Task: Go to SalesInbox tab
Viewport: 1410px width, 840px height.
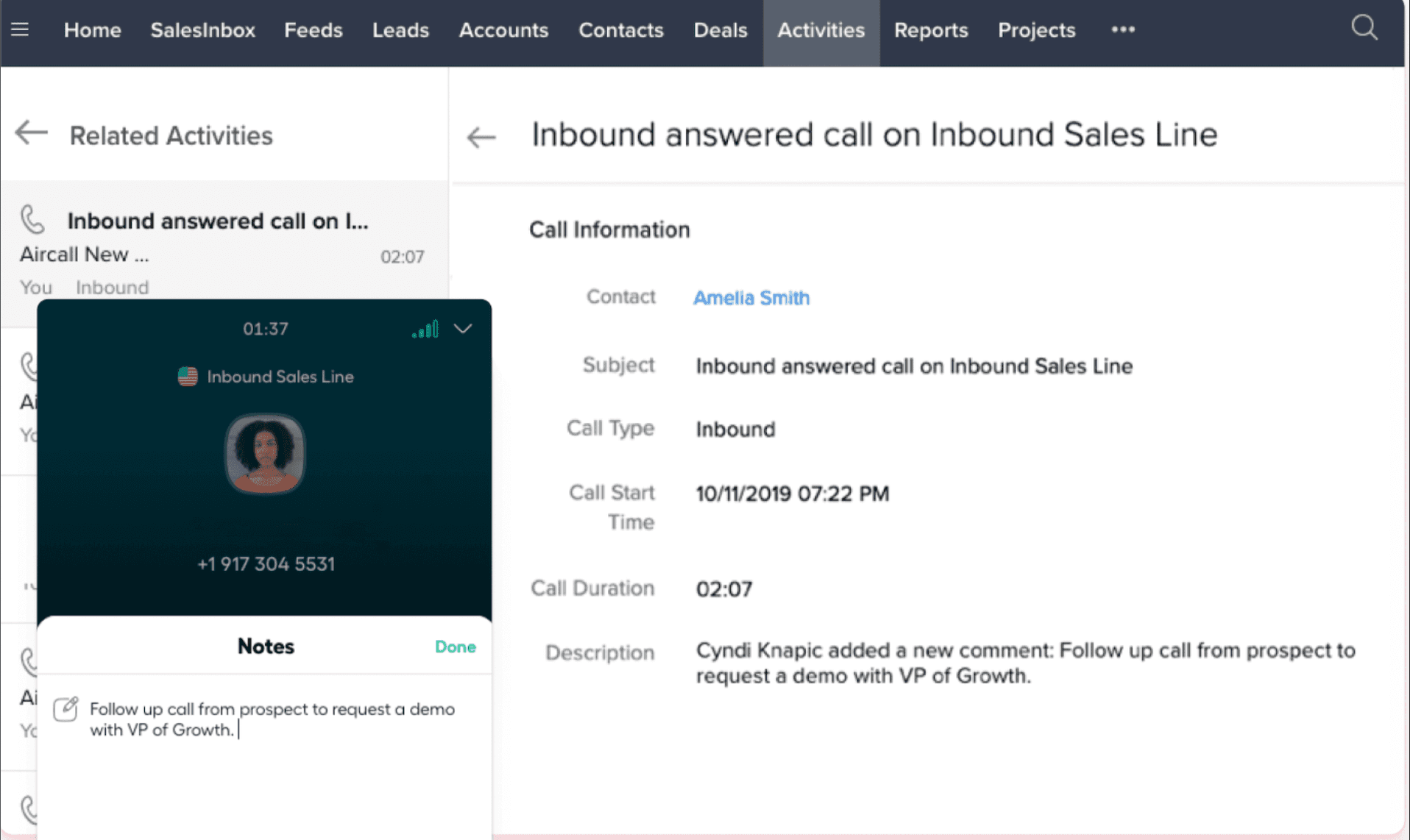Action: [202, 30]
